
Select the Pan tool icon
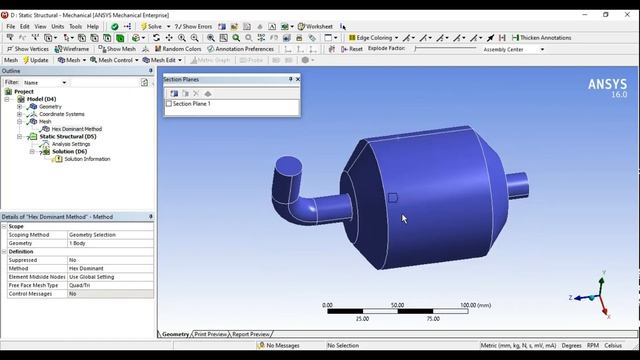[169, 38]
